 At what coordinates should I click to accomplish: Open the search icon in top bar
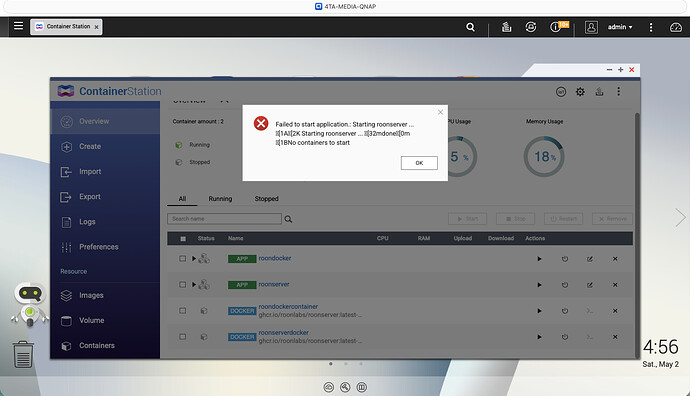[x=470, y=27]
